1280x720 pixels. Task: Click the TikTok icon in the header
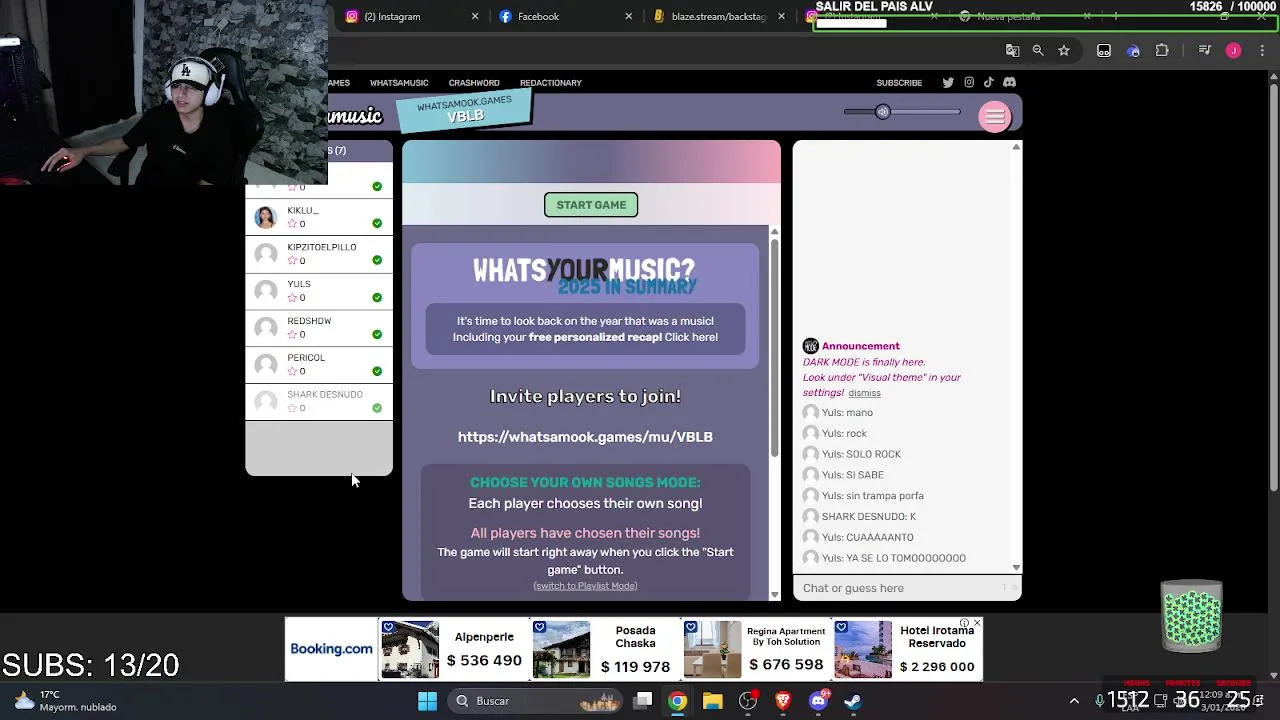click(x=988, y=83)
